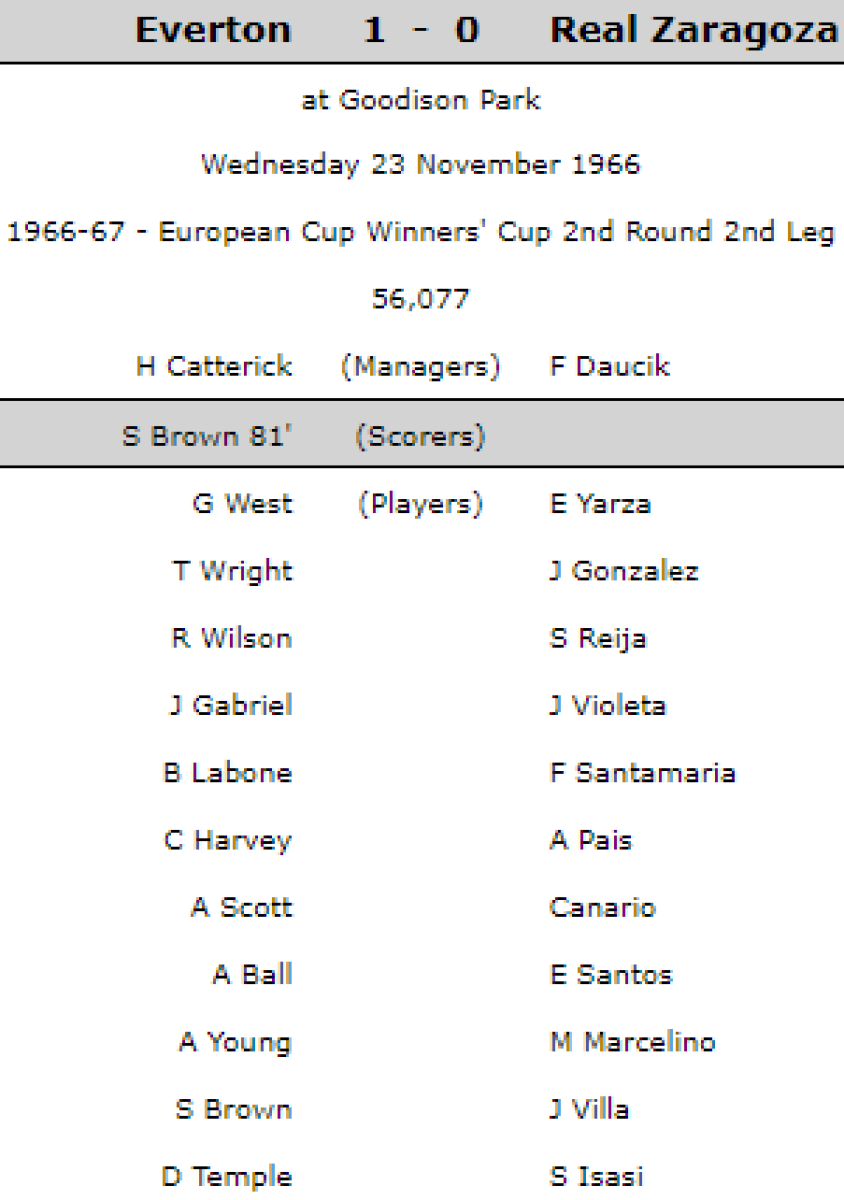This screenshot has width=844, height=1200.
Task: Click the Real Zaragoza team name
Action: pyautogui.click(x=693, y=31)
